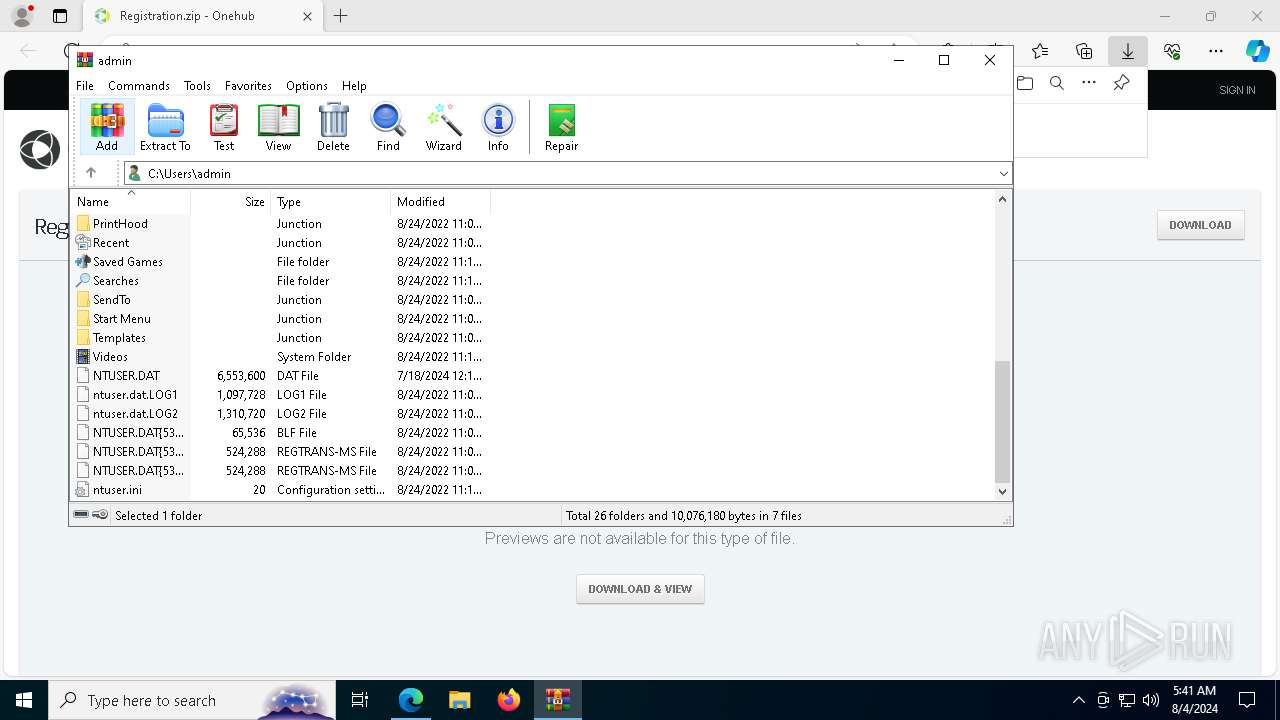
Task: Click the View toolbar icon
Action: click(278, 127)
